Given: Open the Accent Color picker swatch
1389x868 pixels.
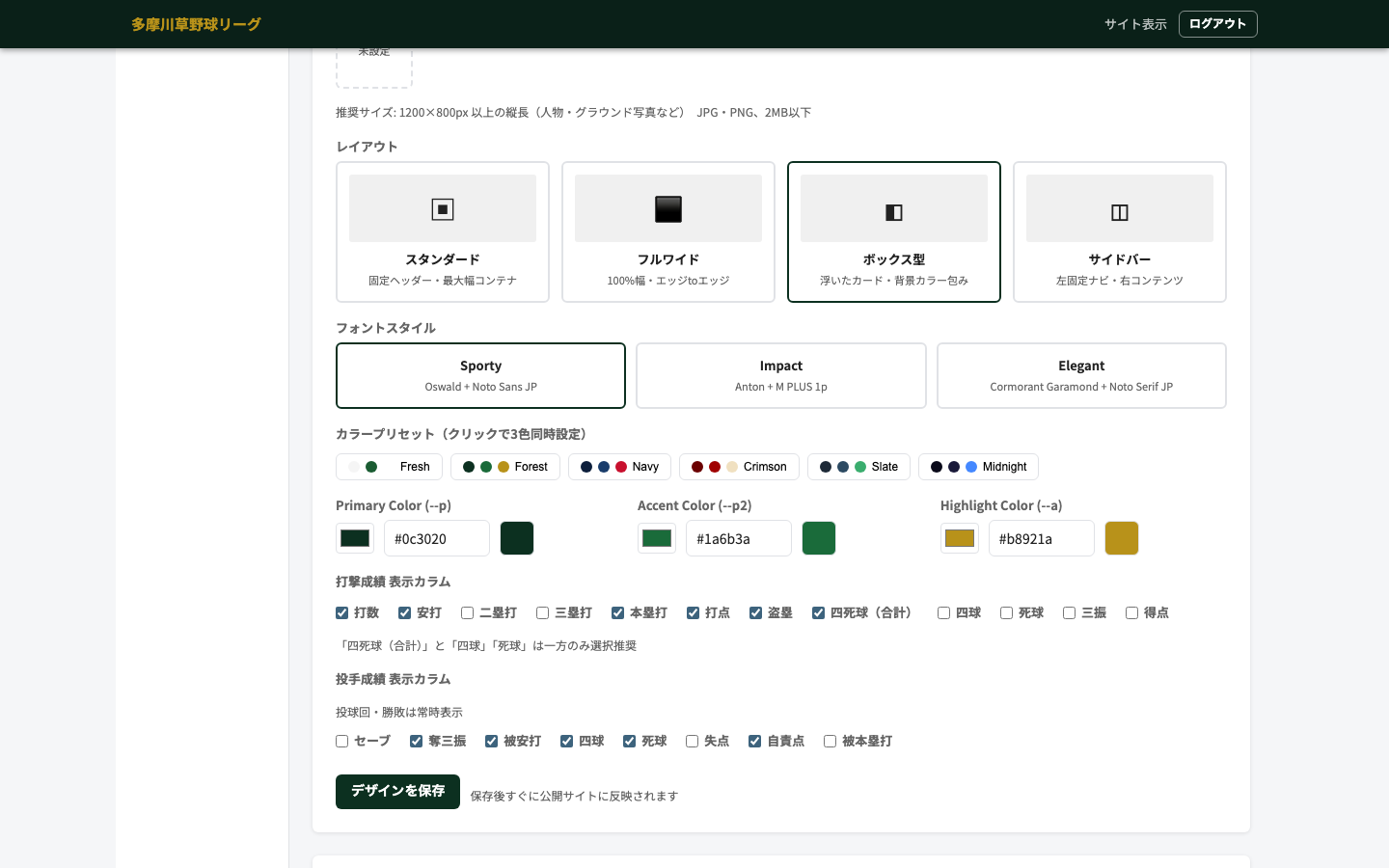Looking at the screenshot, I should click(x=657, y=538).
